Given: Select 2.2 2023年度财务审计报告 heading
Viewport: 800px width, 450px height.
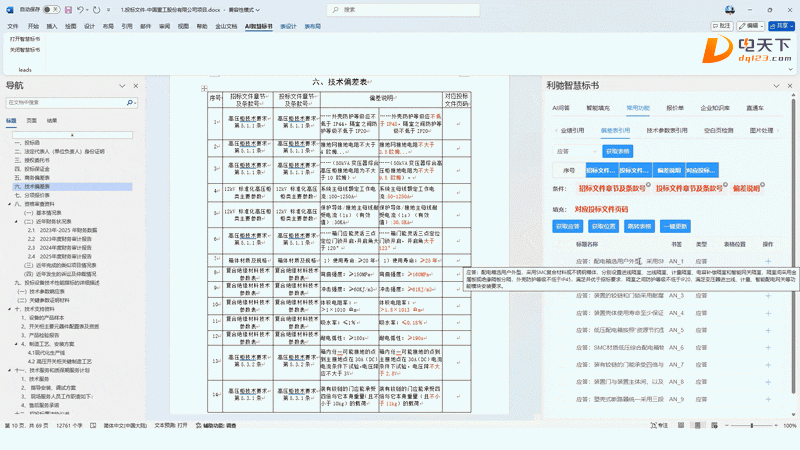Looking at the screenshot, I should 60,239.
